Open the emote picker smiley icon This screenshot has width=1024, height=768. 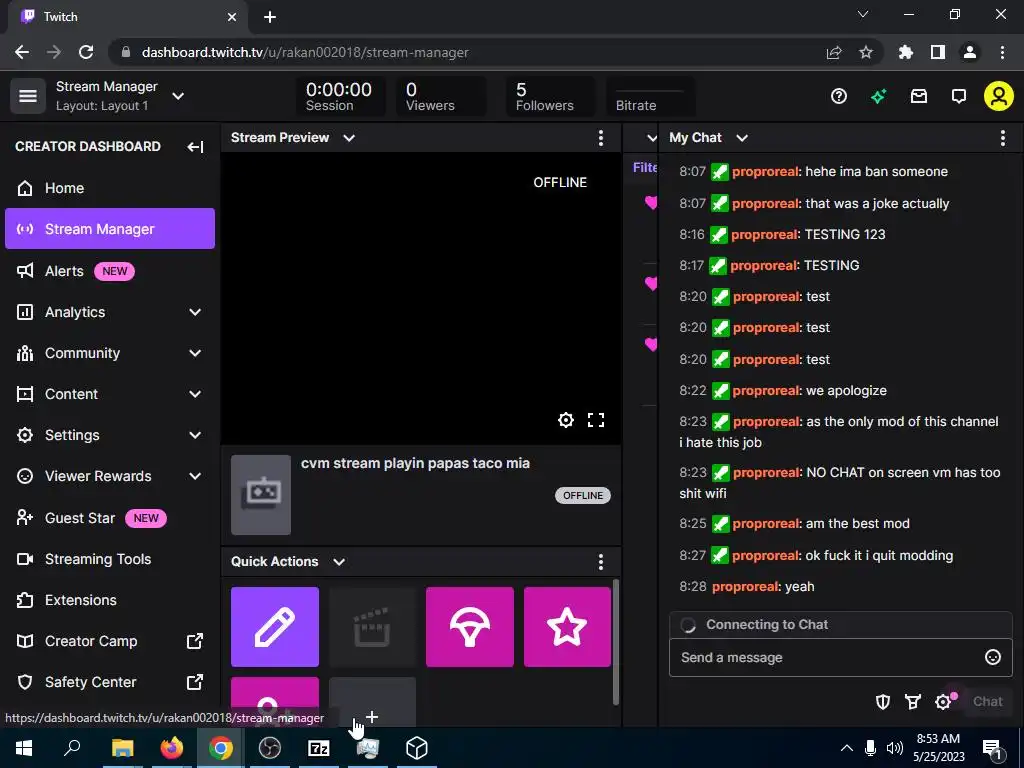(x=993, y=658)
